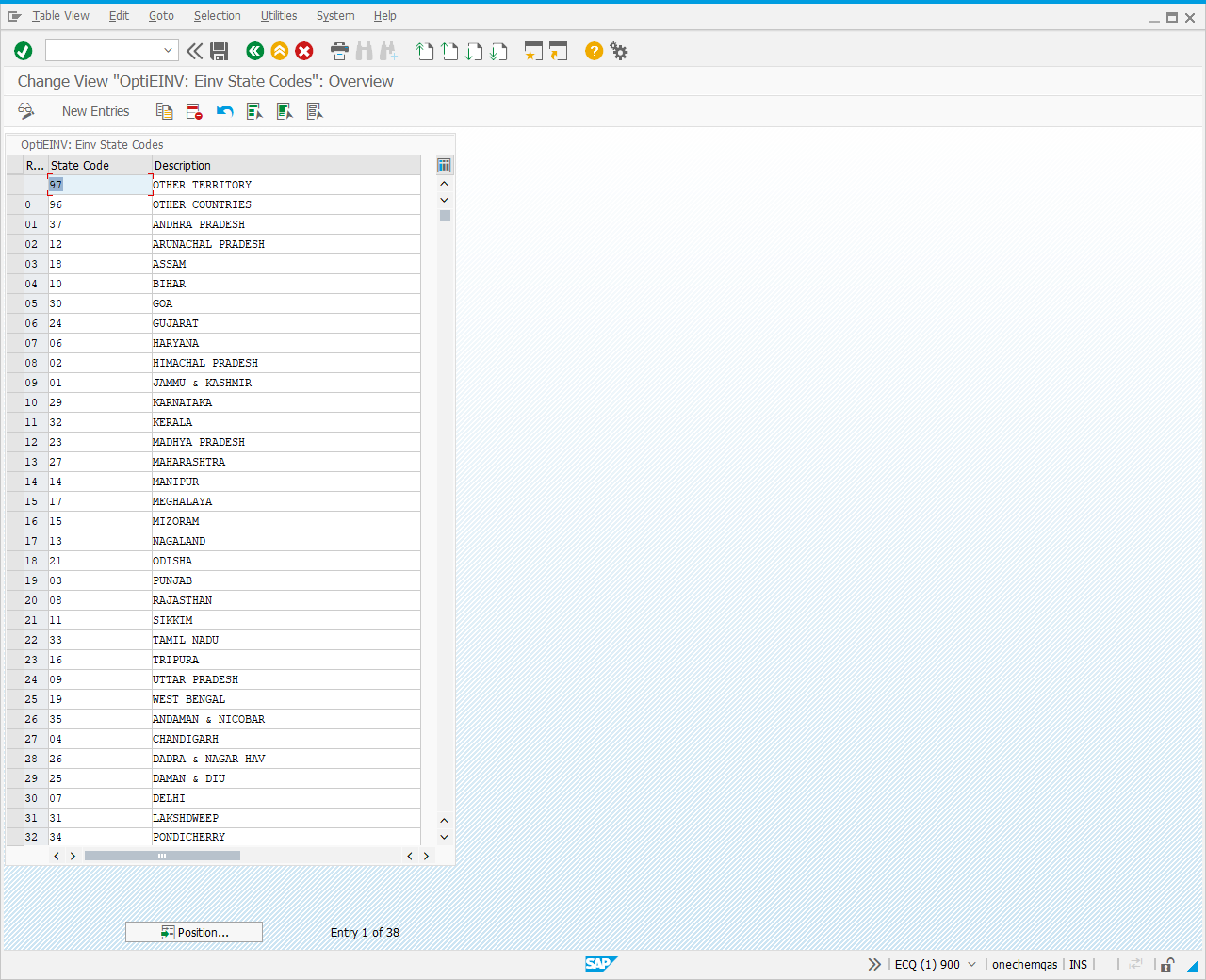Click the New Entries button
1206x980 pixels.
(x=96, y=111)
